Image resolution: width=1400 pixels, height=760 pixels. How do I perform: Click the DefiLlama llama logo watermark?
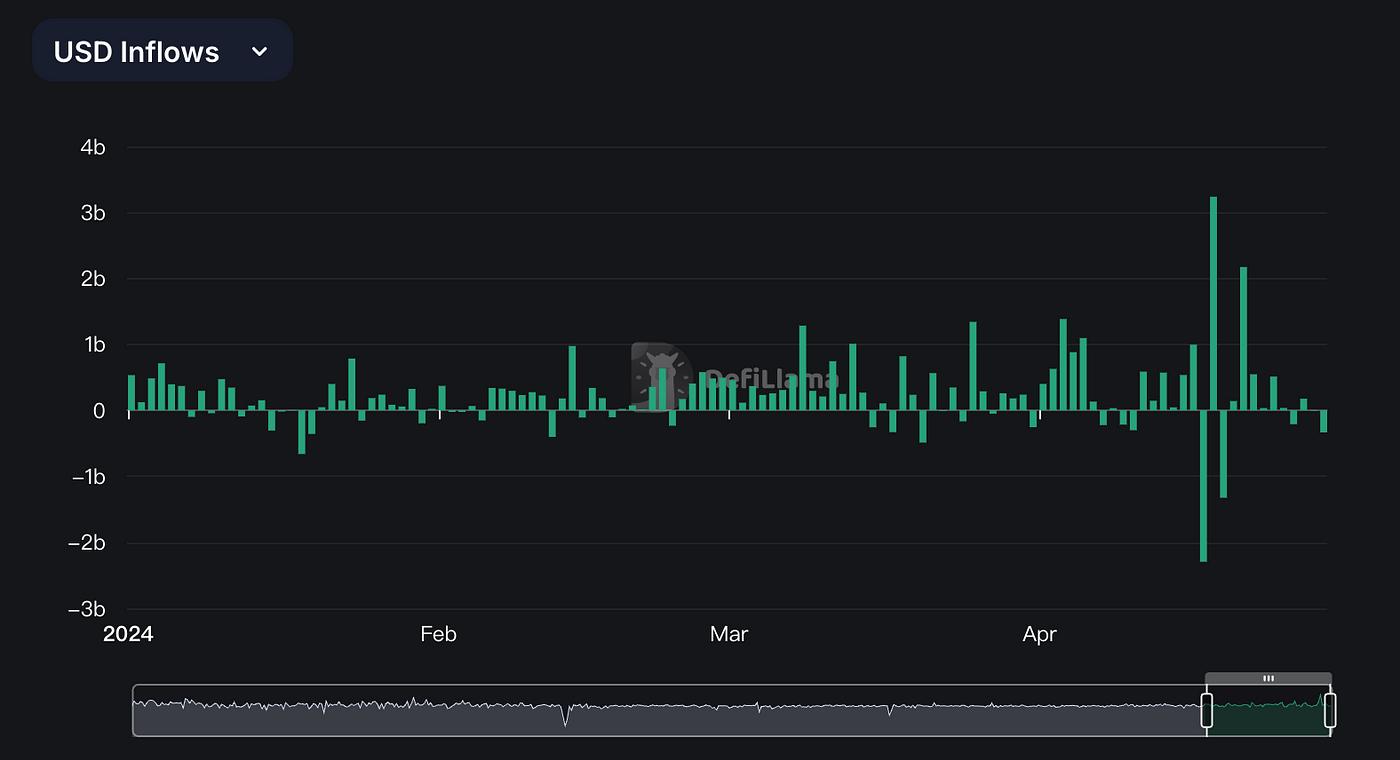(x=661, y=377)
